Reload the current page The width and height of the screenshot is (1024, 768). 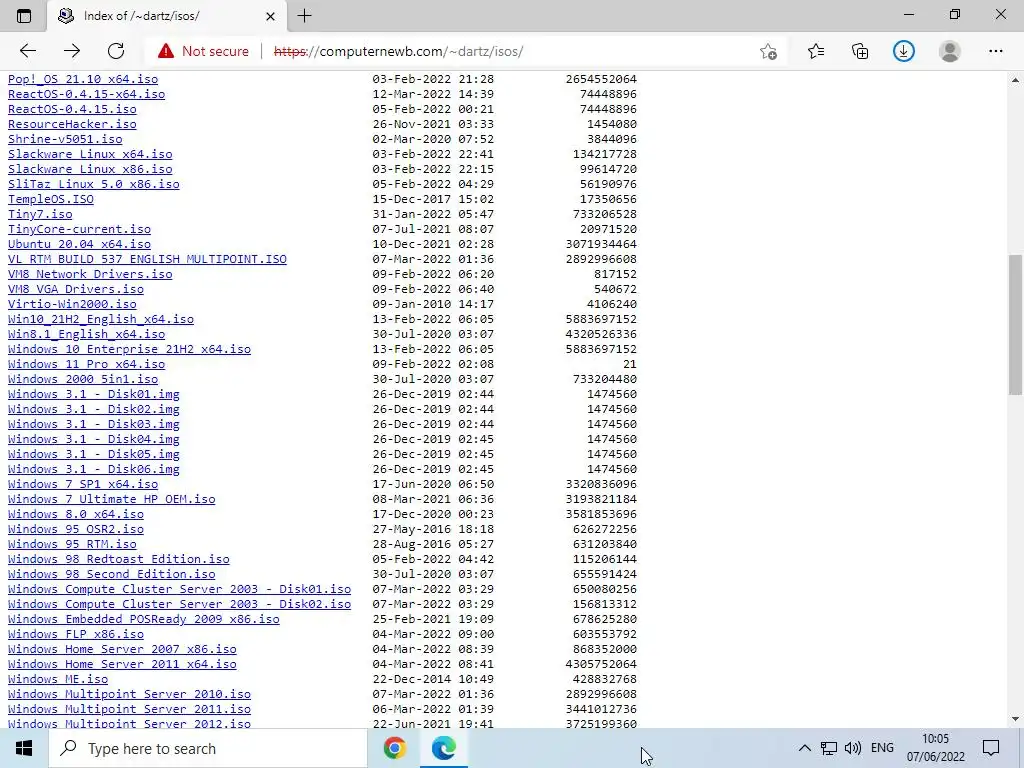coord(116,51)
